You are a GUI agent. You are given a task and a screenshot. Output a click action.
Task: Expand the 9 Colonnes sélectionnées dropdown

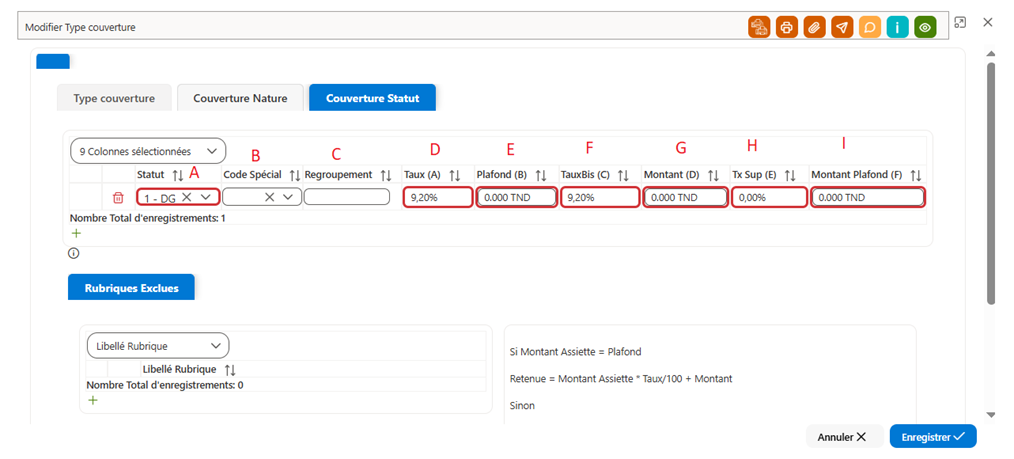148,151
